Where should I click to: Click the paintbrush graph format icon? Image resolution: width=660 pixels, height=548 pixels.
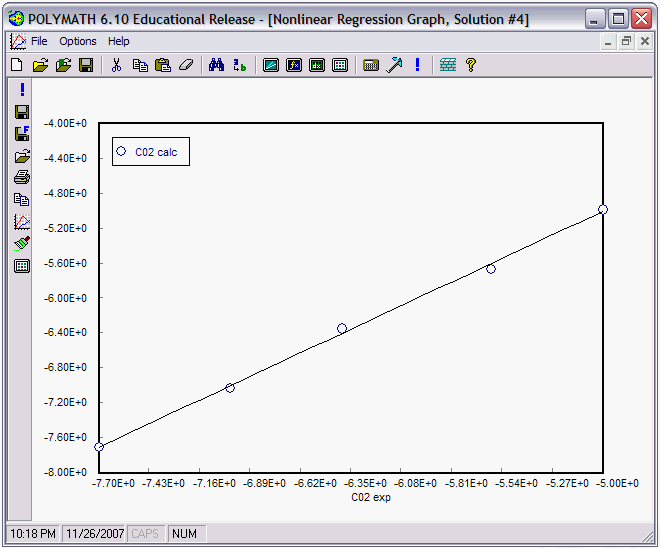pyautogui.click(x=22, y=243)
